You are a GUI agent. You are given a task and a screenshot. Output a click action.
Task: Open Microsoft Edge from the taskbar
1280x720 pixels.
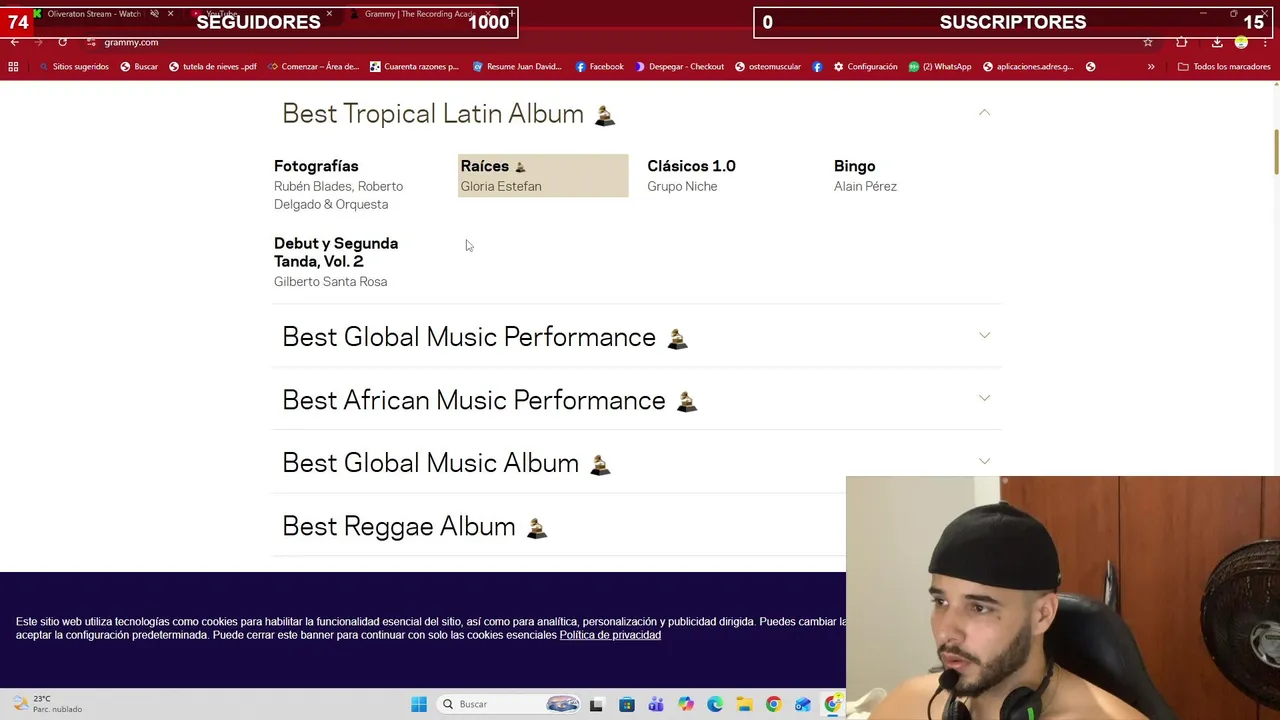(x=714, y=704)
